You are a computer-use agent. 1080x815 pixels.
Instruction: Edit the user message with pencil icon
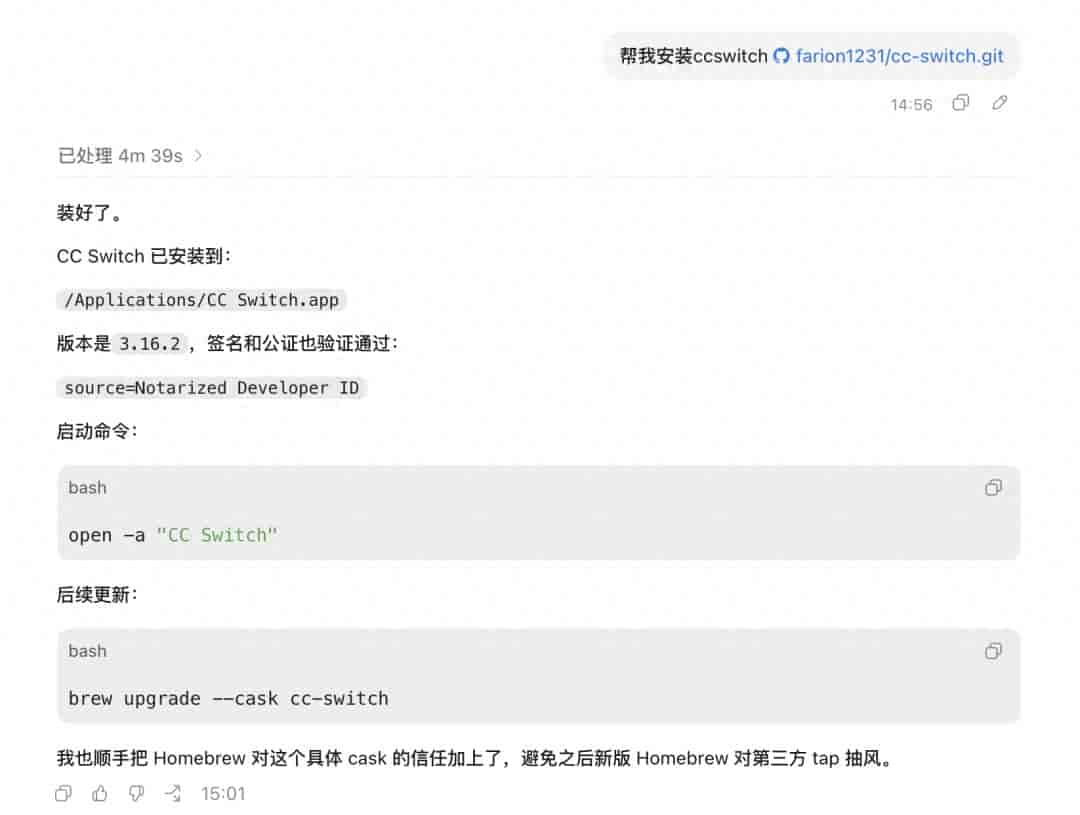[999, 103]
